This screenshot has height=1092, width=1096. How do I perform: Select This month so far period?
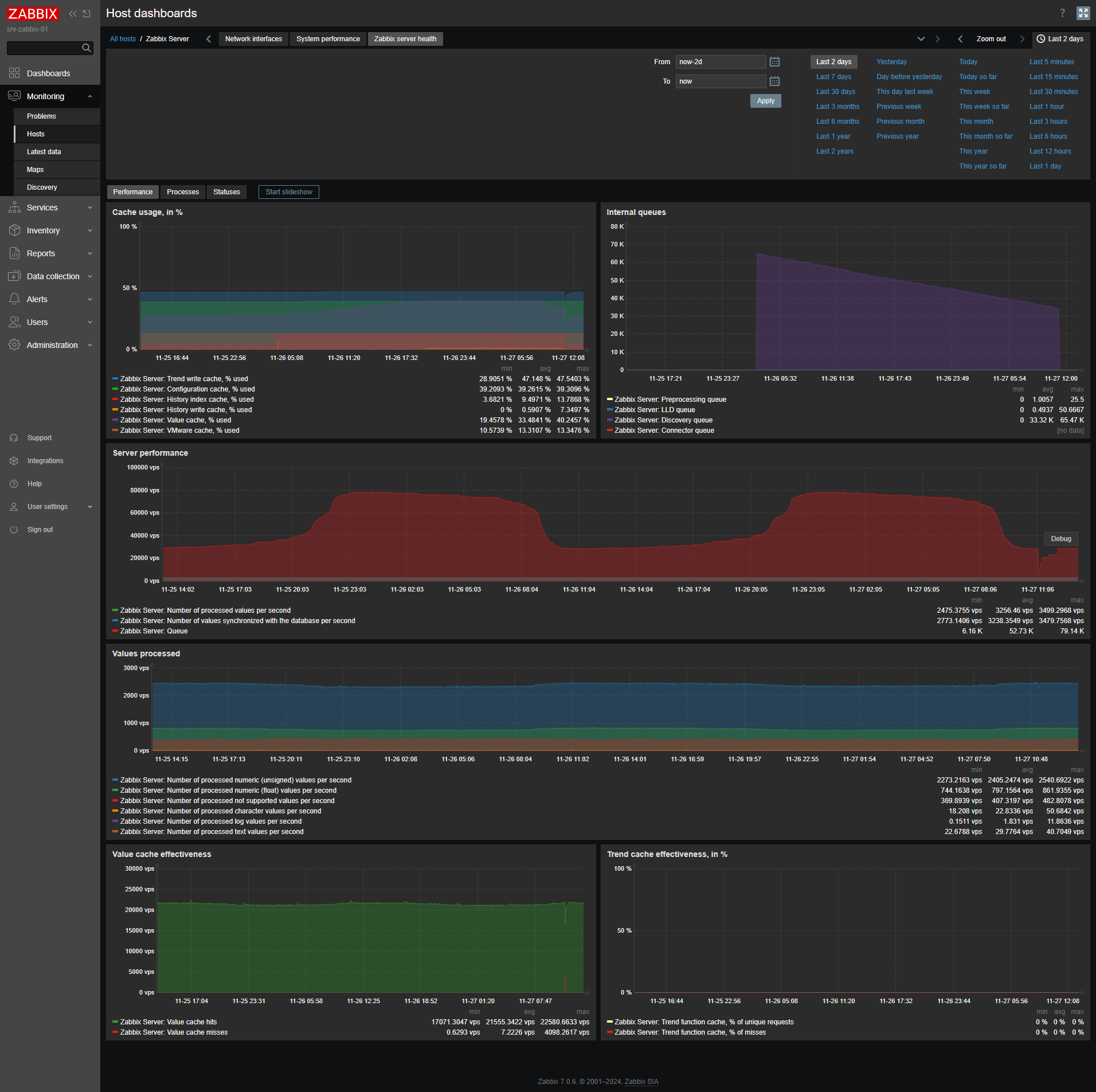pyautogui.click(x=985, y=136)
